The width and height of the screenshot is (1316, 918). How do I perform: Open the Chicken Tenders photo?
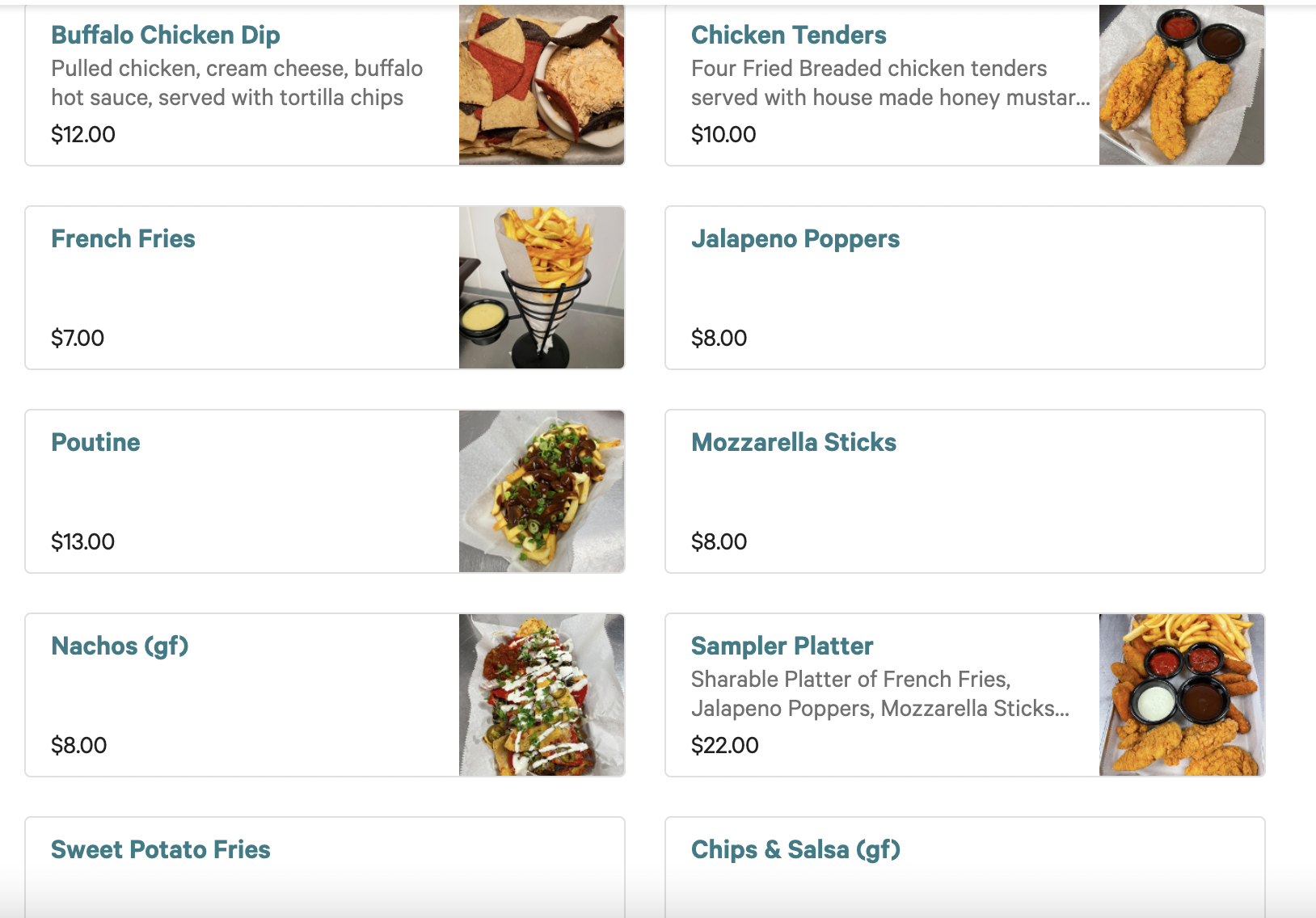1181,85
